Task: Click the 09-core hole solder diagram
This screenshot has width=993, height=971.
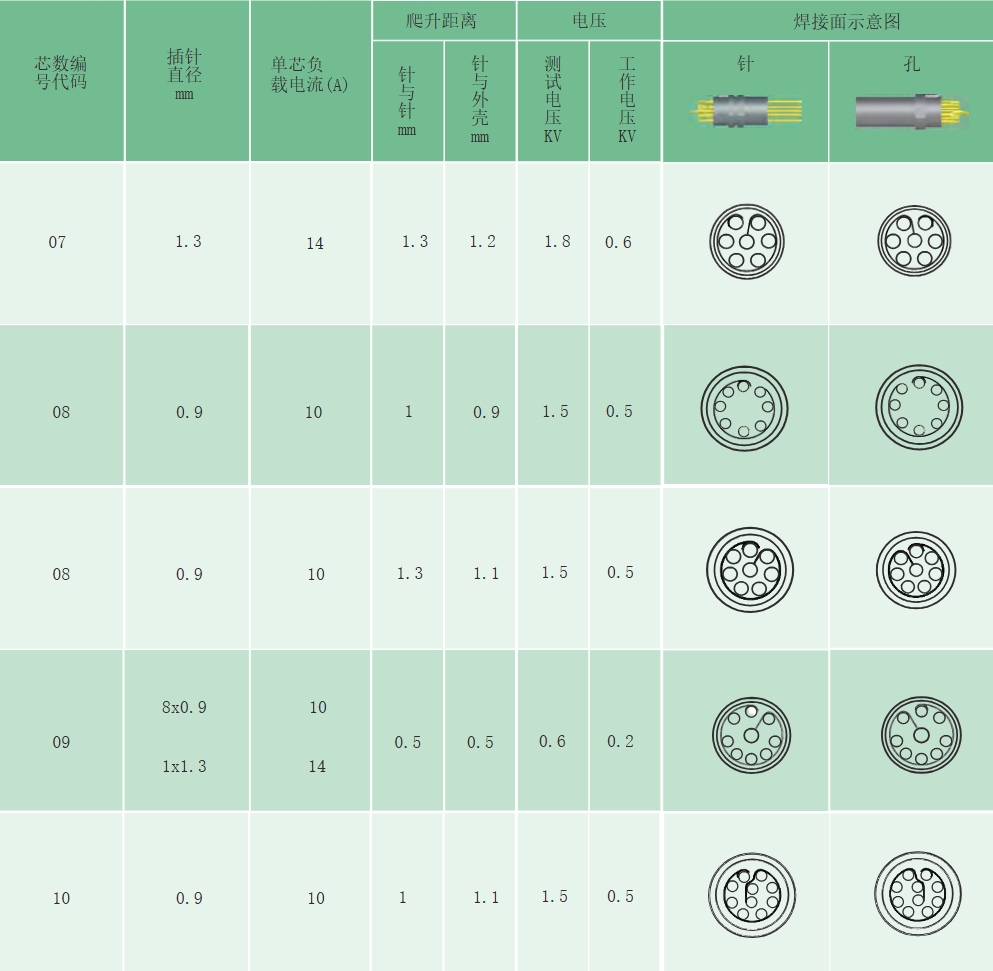Action: pyautogui.click(x=920, y=735)
